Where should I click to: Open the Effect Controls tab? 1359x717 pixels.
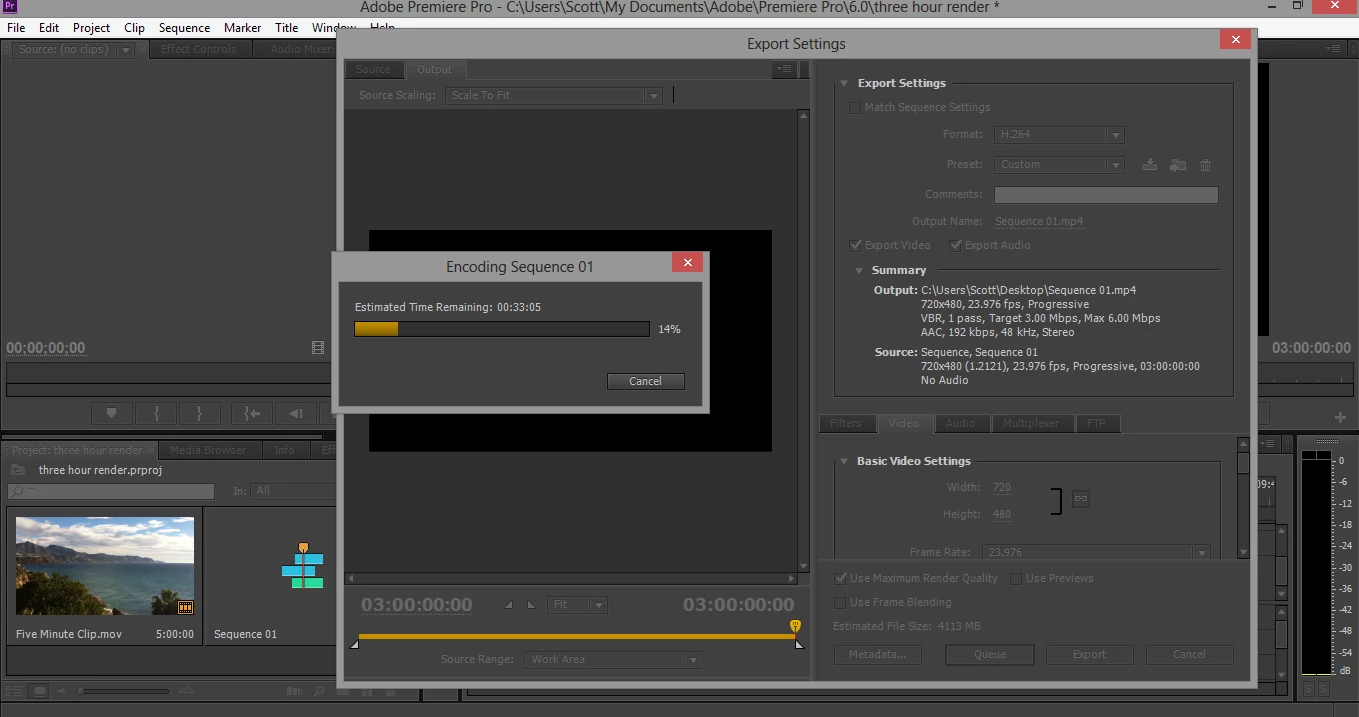199,49
